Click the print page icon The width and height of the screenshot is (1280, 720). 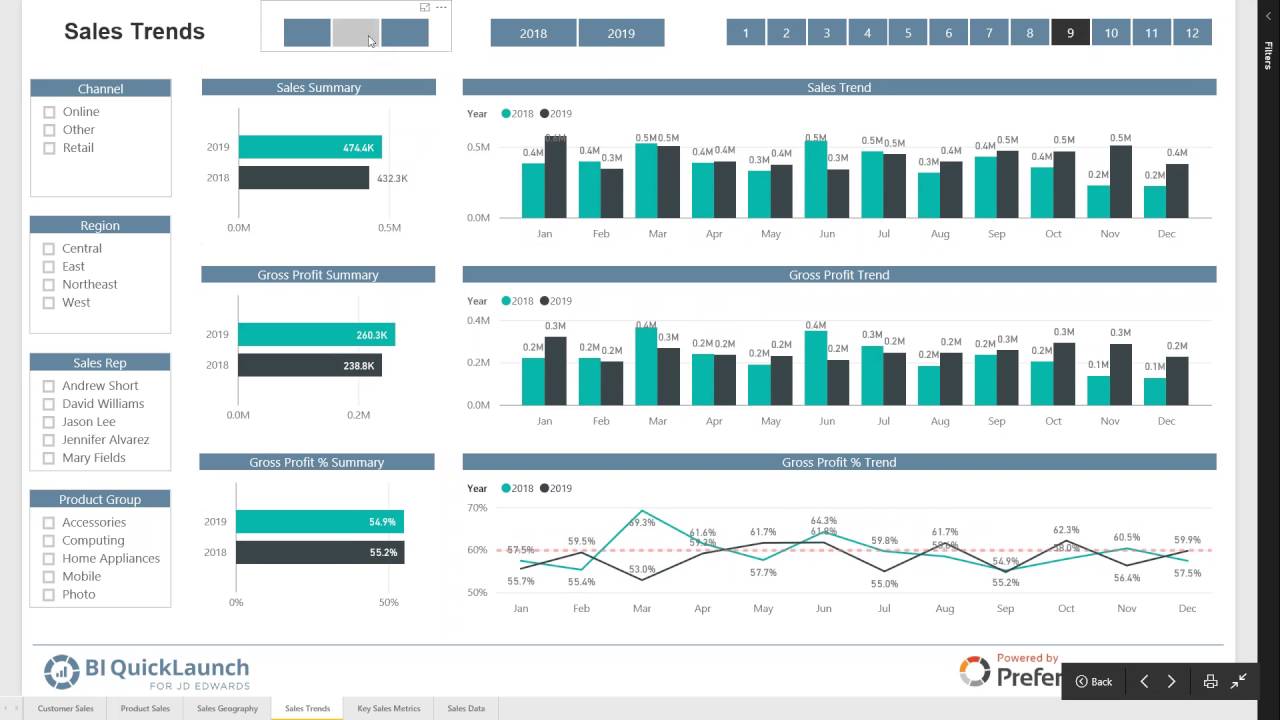click(1210, 681)
